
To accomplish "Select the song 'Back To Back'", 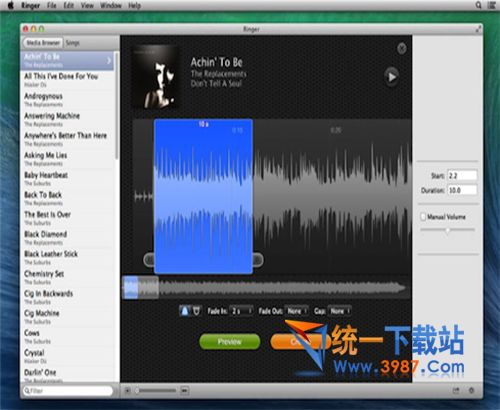I will click(x=67, y=198).
